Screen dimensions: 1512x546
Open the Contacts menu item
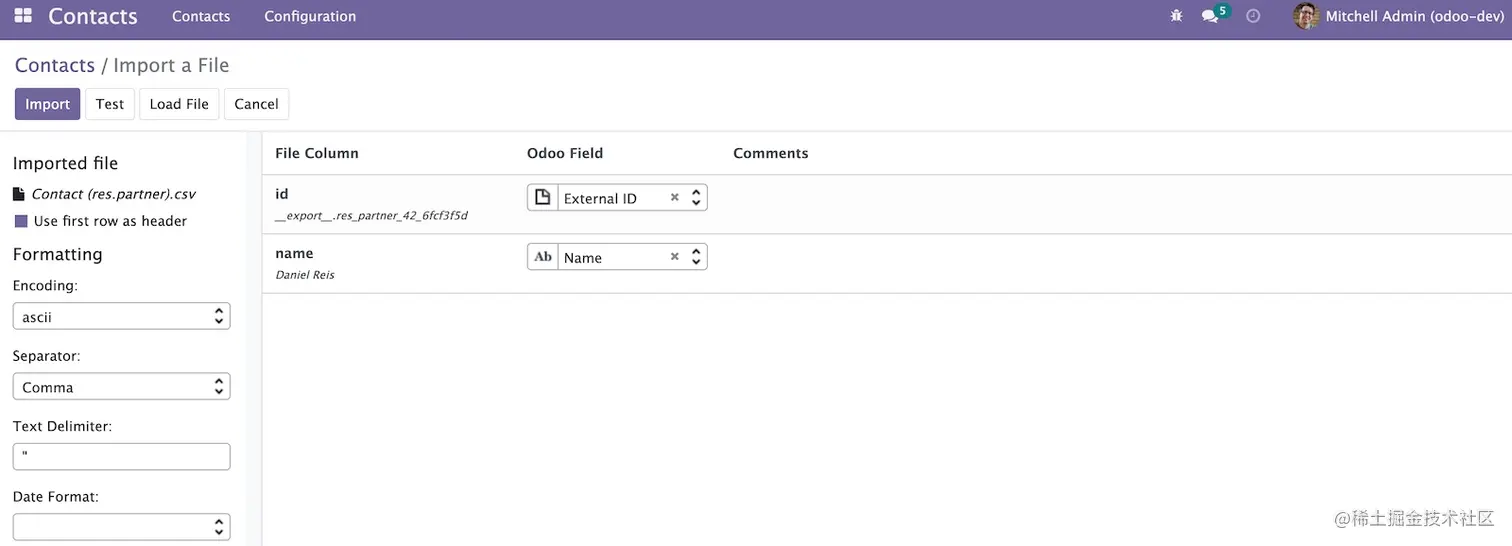click(201, 16)
